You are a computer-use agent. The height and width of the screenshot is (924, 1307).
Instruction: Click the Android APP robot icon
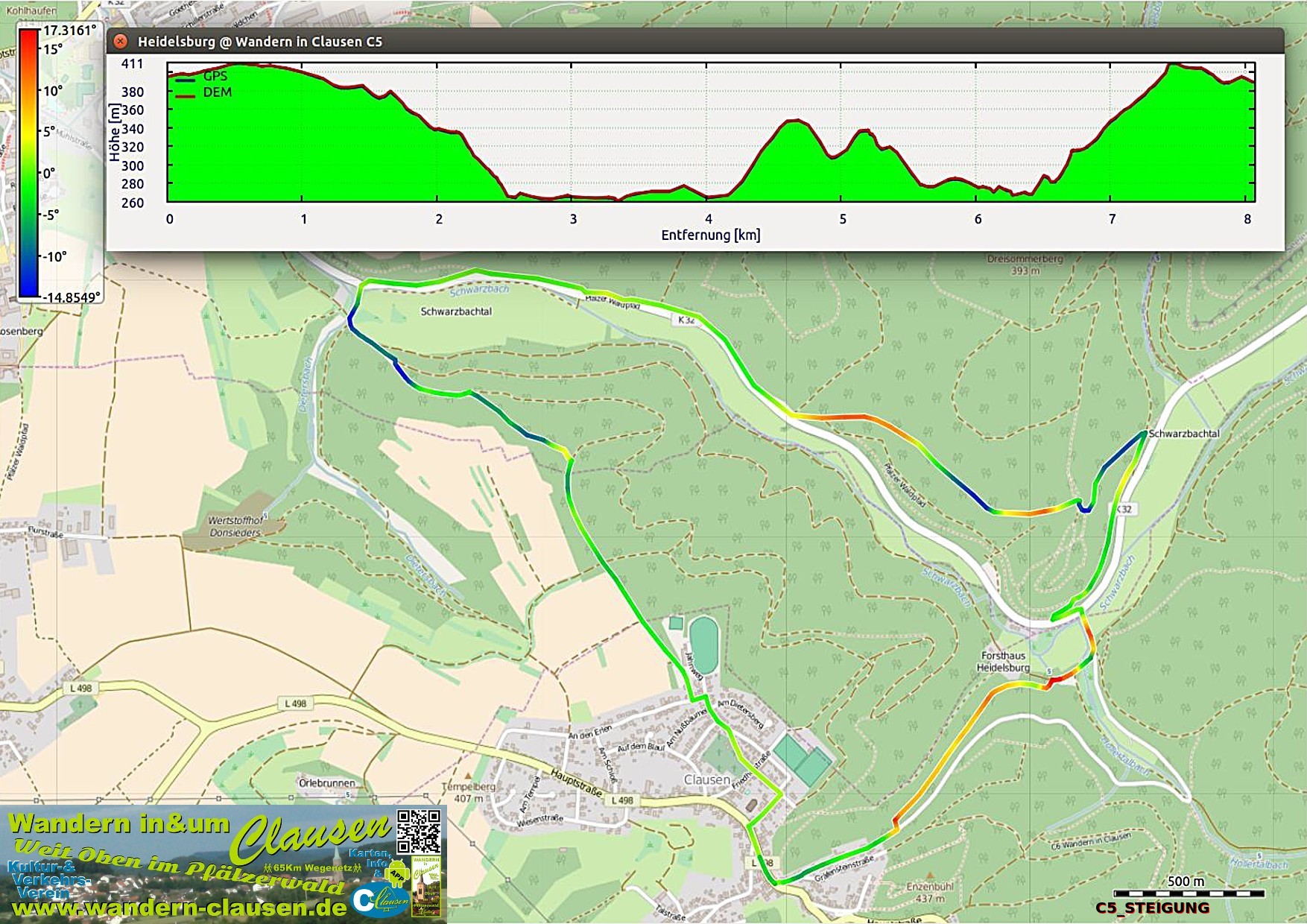point(398,873)
